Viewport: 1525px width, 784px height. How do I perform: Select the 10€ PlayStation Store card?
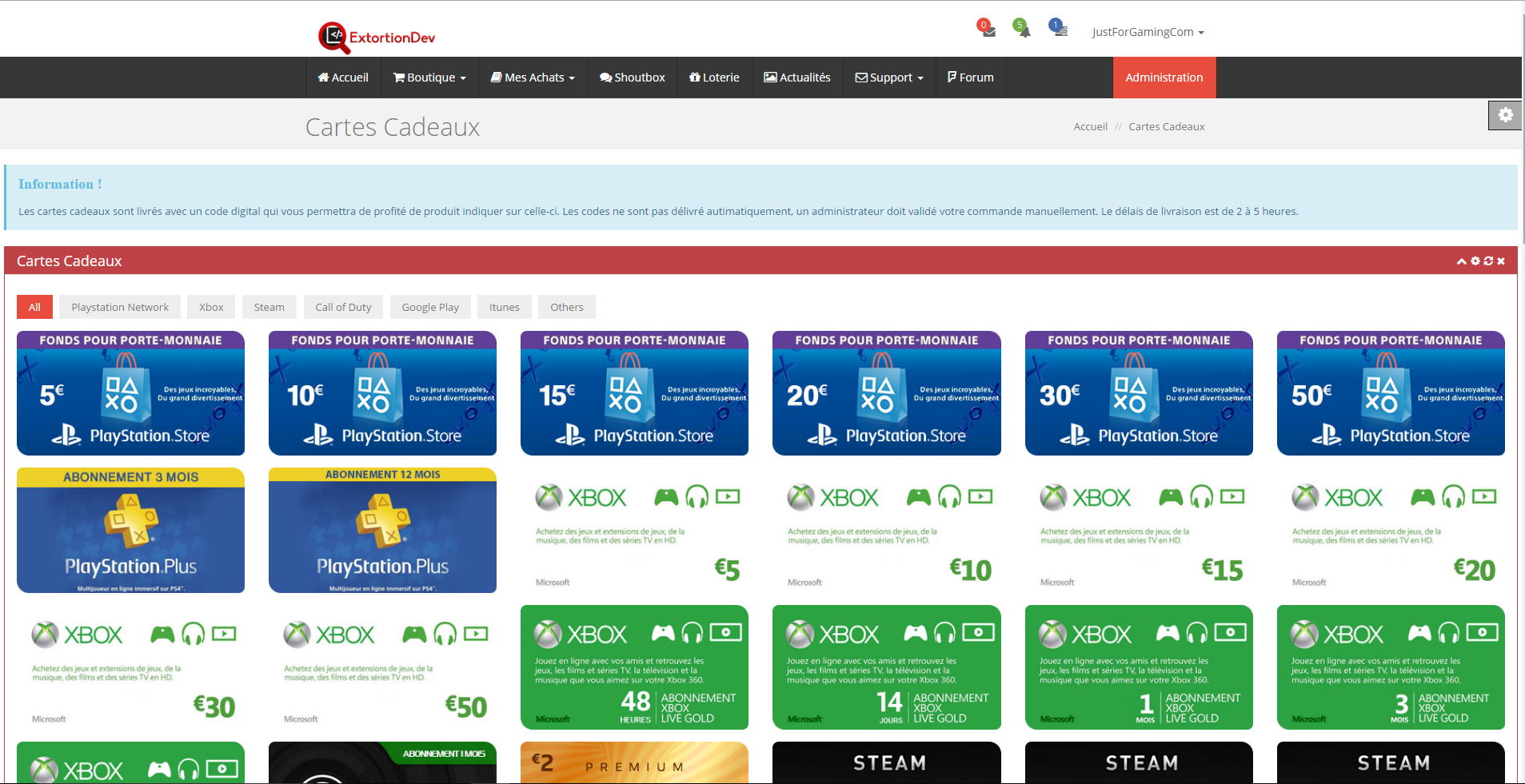point(382,393)
